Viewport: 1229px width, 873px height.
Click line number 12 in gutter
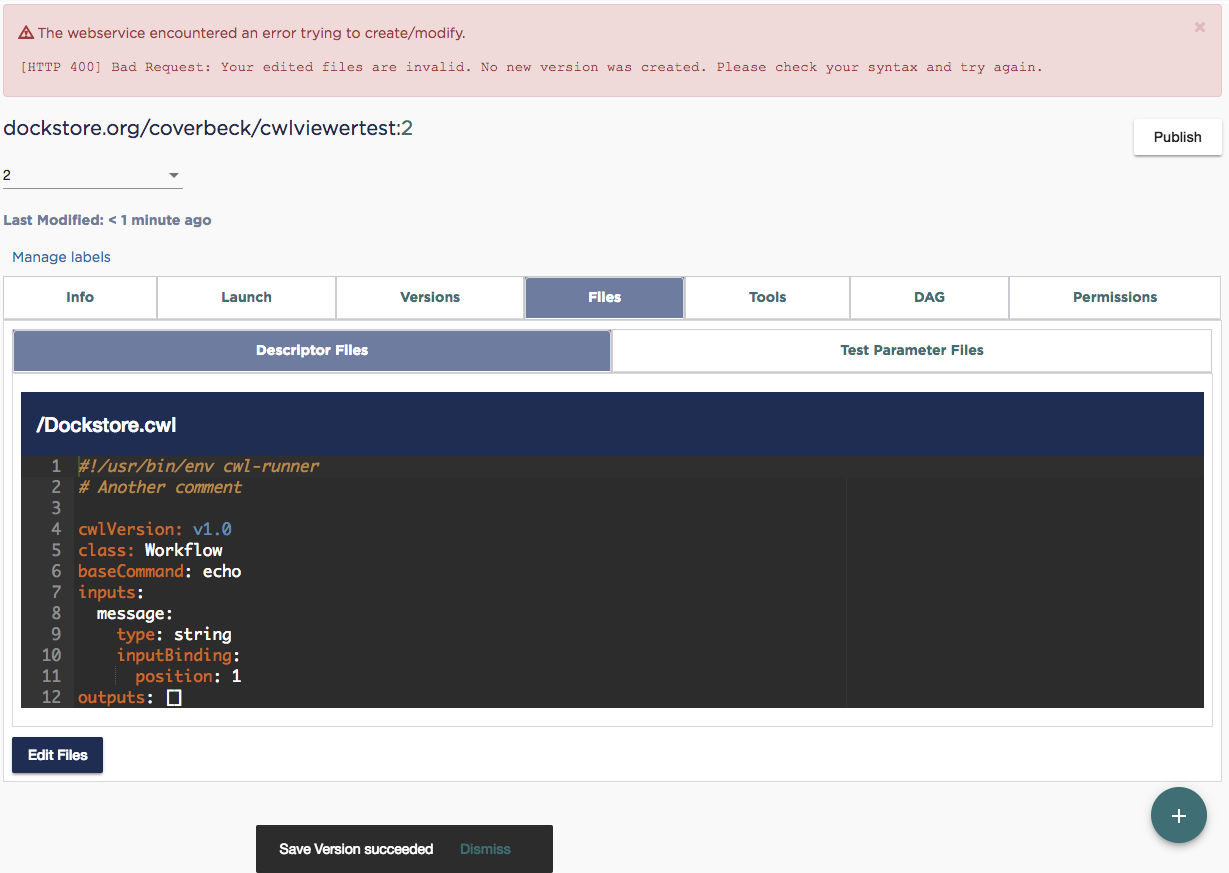pos(51,697)
